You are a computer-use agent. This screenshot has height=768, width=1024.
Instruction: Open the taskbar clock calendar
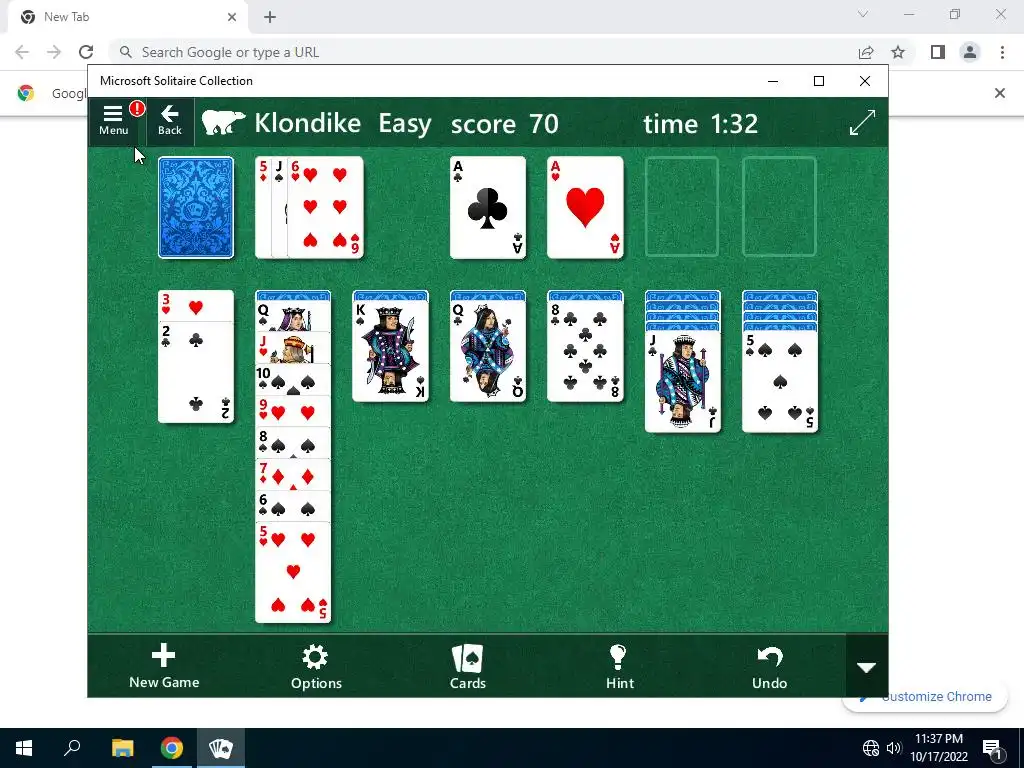939,748
